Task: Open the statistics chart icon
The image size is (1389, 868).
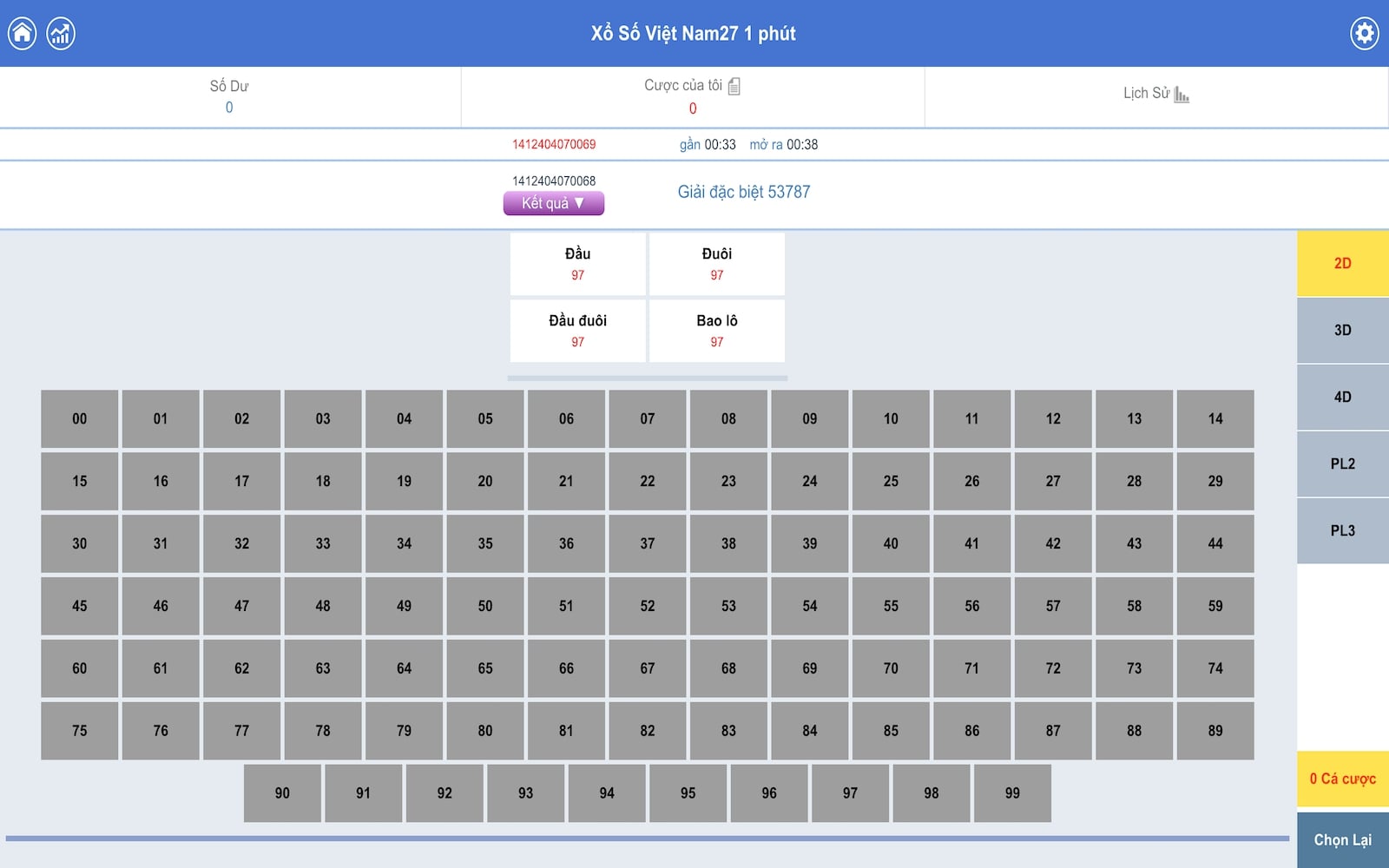Action: (x=61, y=34)
